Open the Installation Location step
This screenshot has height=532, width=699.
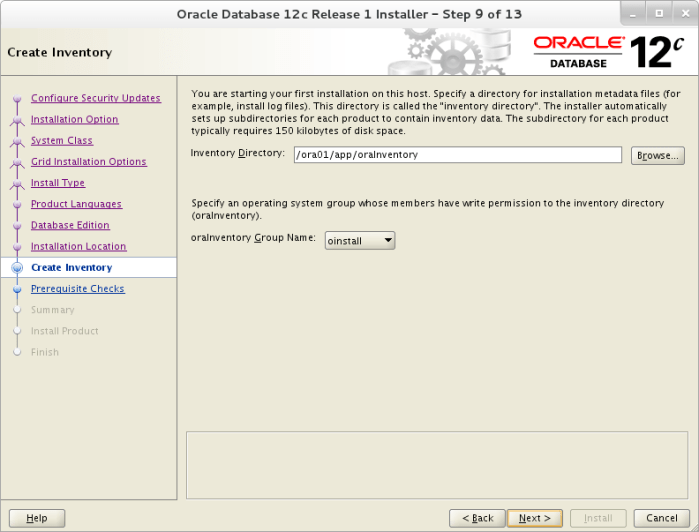[x=78, y=247]
